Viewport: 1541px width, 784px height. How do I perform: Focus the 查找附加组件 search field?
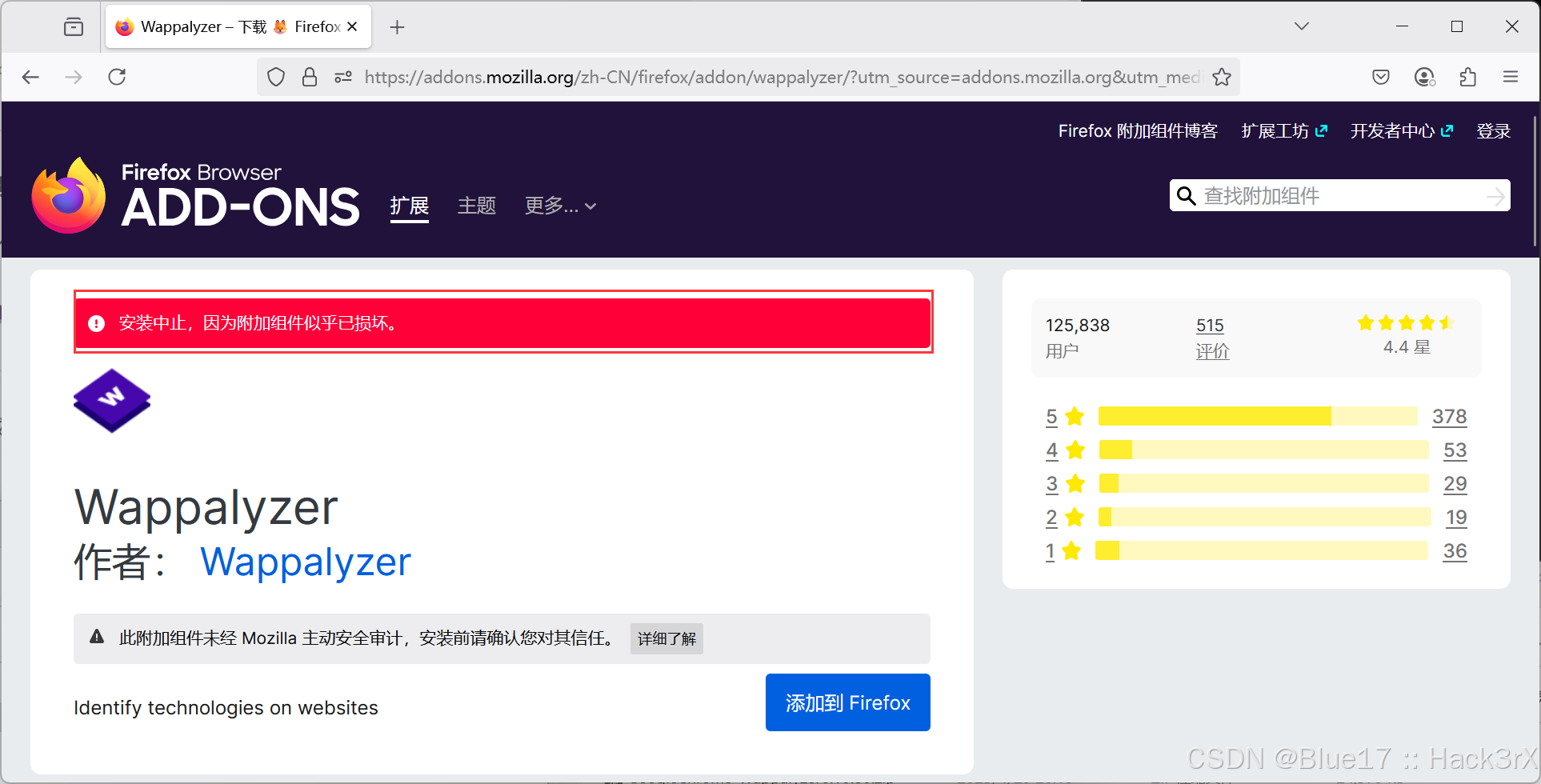[x=1340, y=196]
